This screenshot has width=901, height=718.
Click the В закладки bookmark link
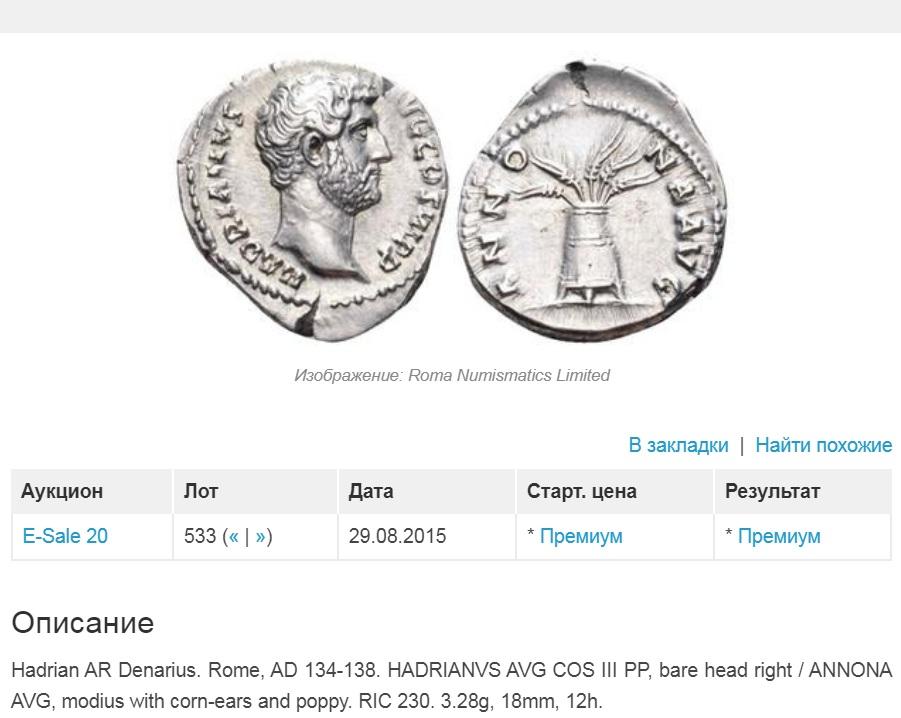pyautogui.click(x=678, y=445)
